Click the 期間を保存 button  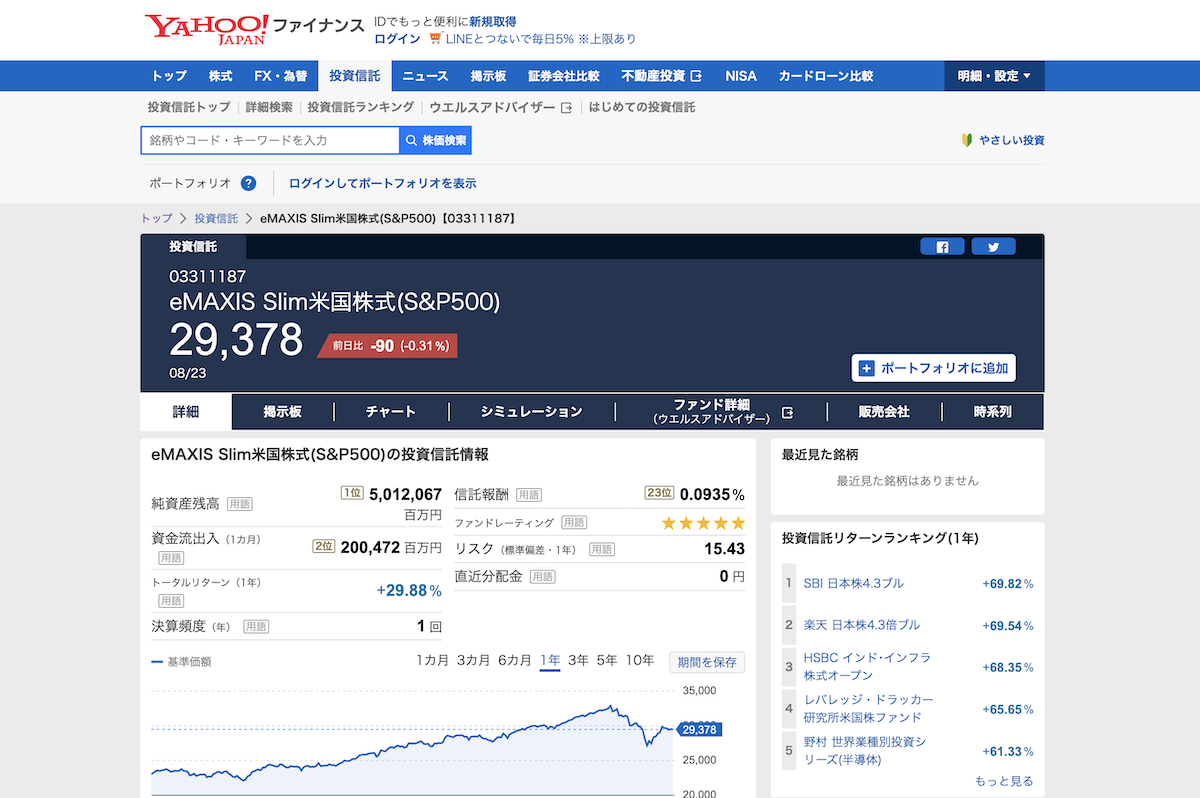pyautogui.click(x=707, y=662)
